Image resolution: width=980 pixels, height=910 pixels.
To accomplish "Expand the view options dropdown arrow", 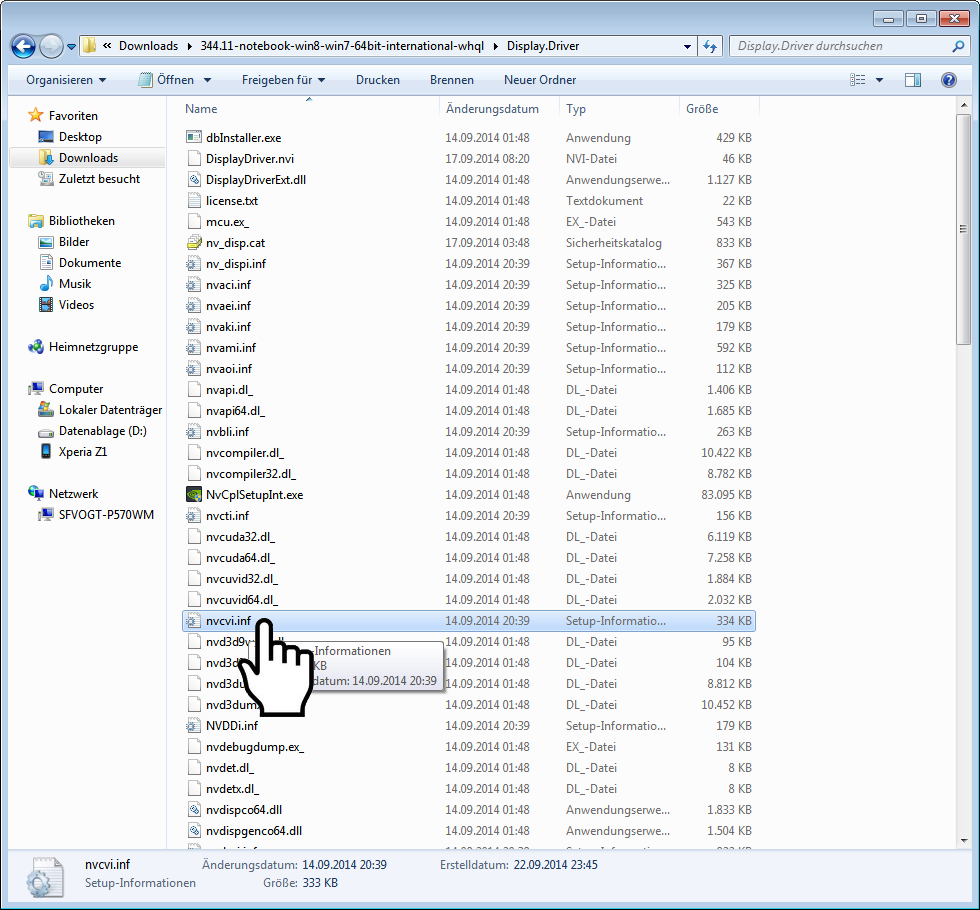I will coord(879,80).
